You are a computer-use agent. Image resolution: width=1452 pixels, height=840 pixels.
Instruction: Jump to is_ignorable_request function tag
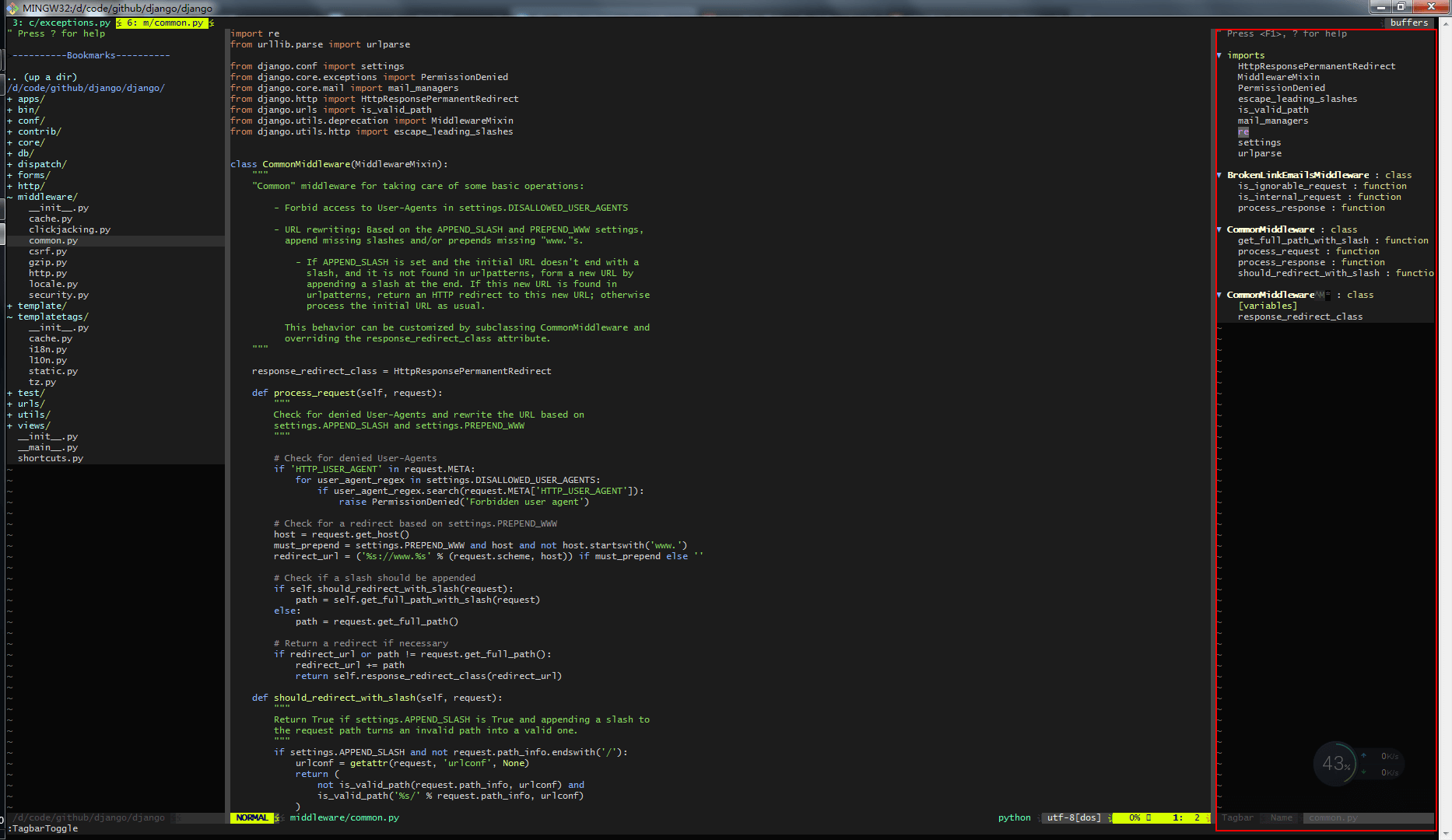click(x=1321, y=186)
